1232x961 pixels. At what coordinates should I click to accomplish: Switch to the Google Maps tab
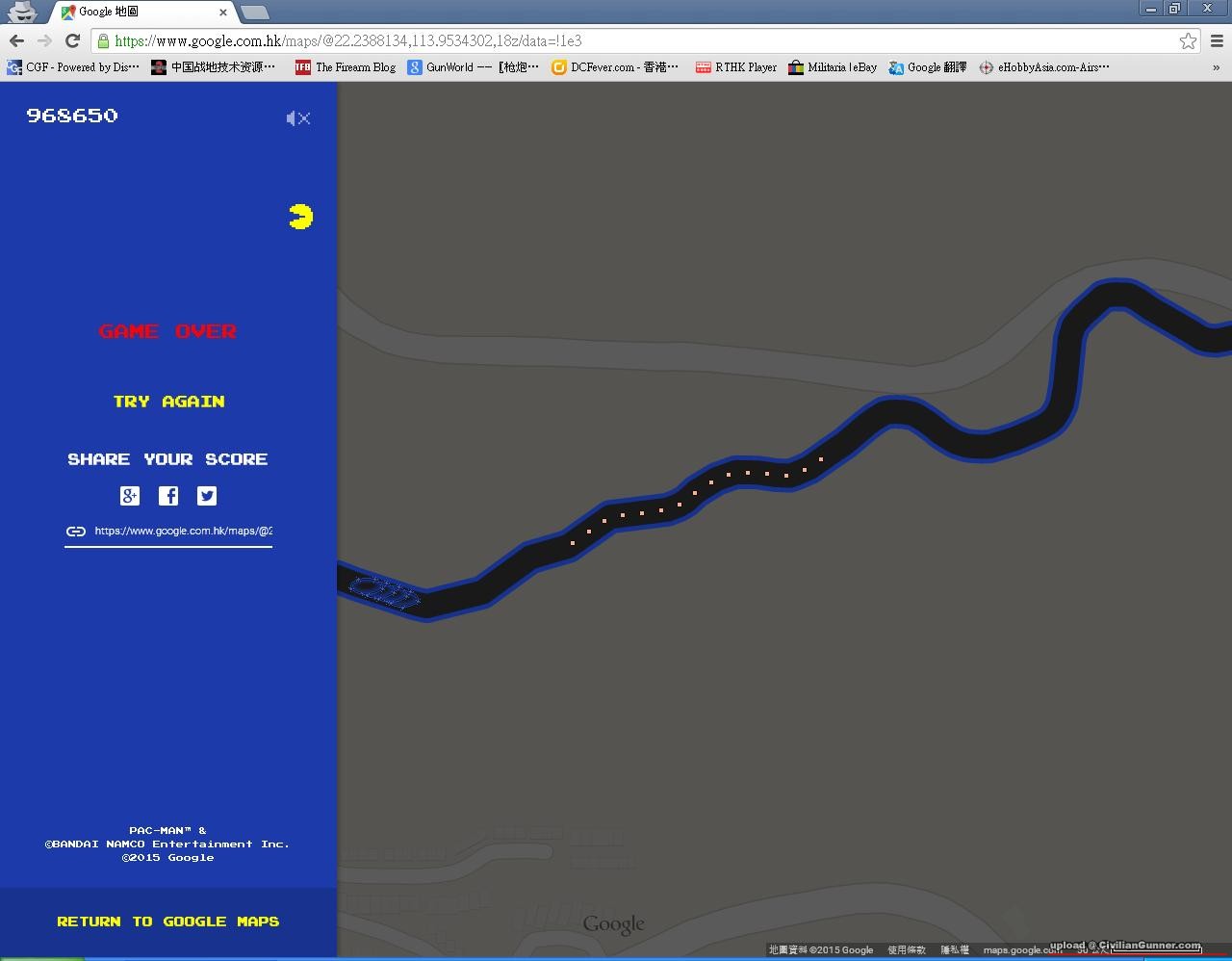[135, 12]
